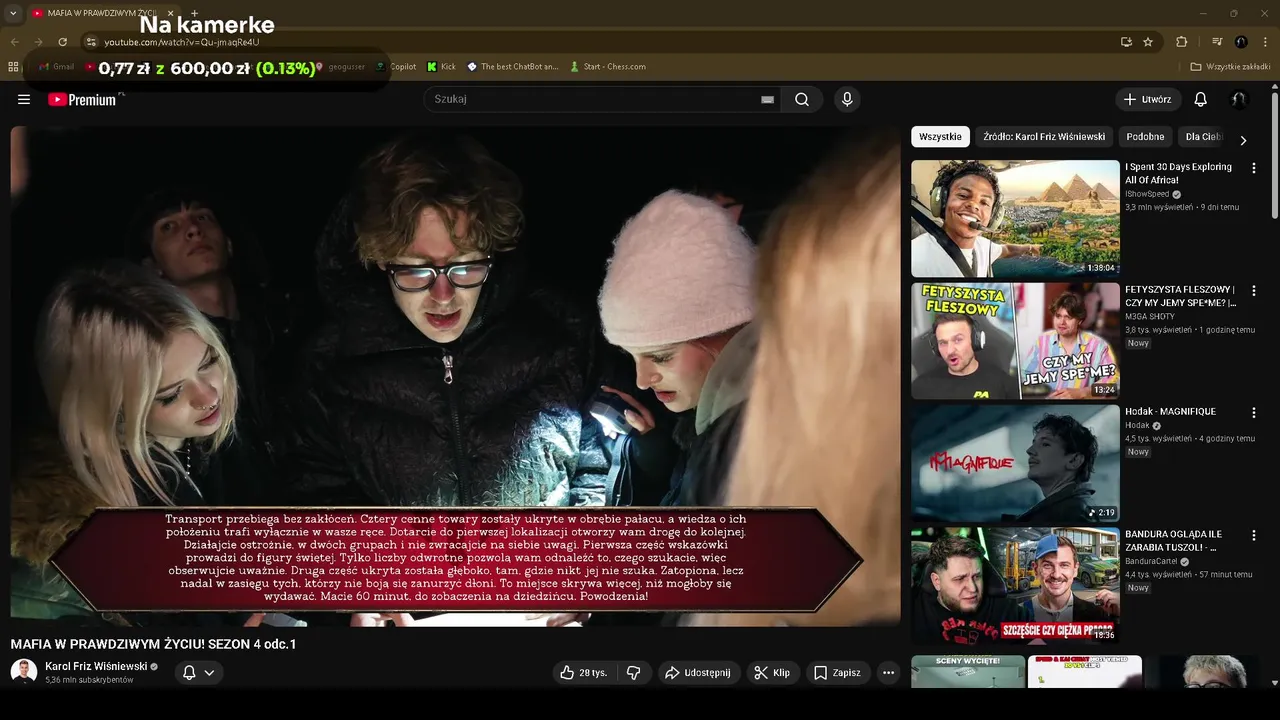Click the youtube.com address bar URL
The width and height of the screenshot is (1280, 720).
pos(182,42)
